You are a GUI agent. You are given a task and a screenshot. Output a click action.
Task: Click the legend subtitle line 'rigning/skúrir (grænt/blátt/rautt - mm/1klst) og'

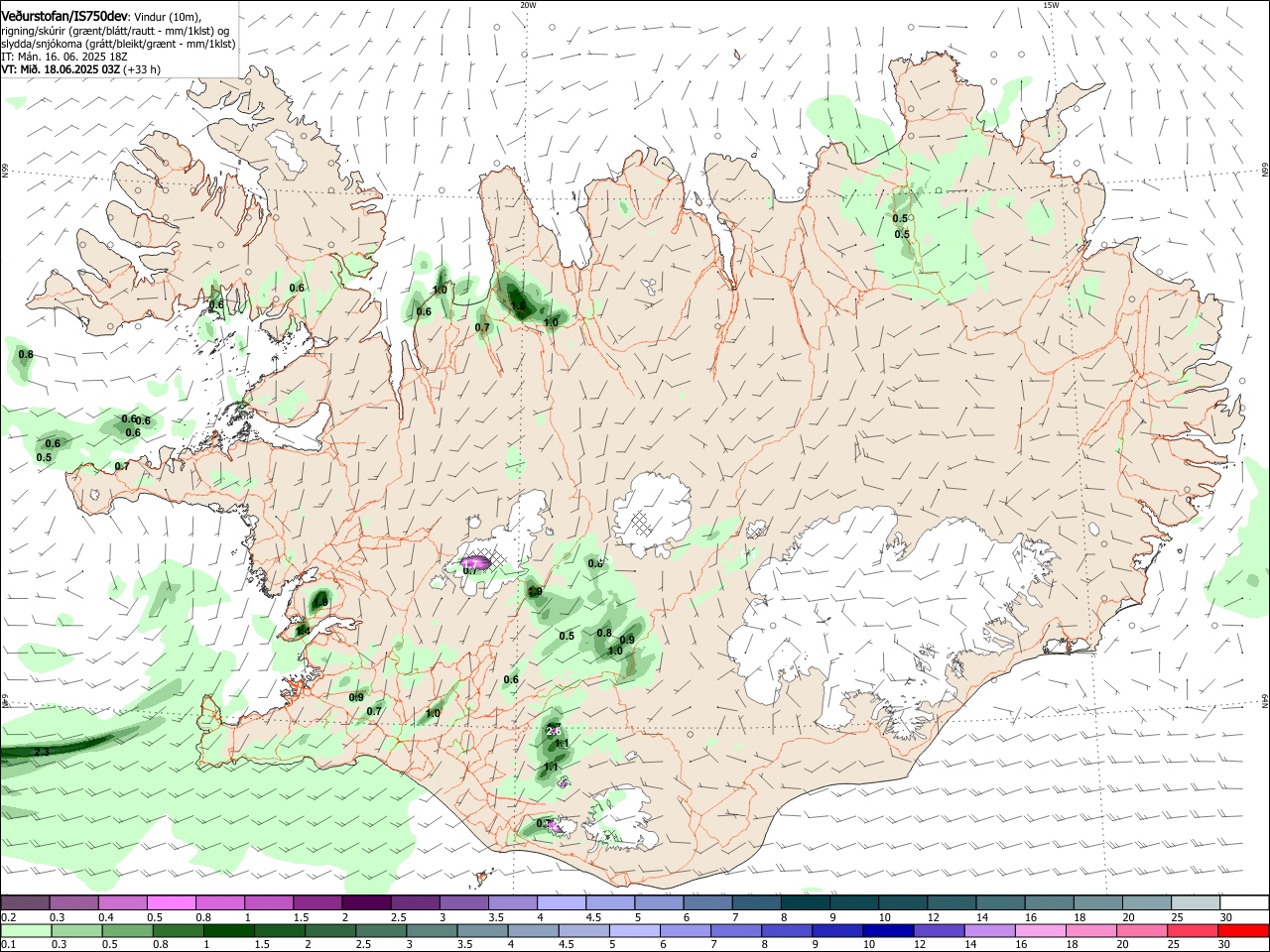click(x=115, y=31)
